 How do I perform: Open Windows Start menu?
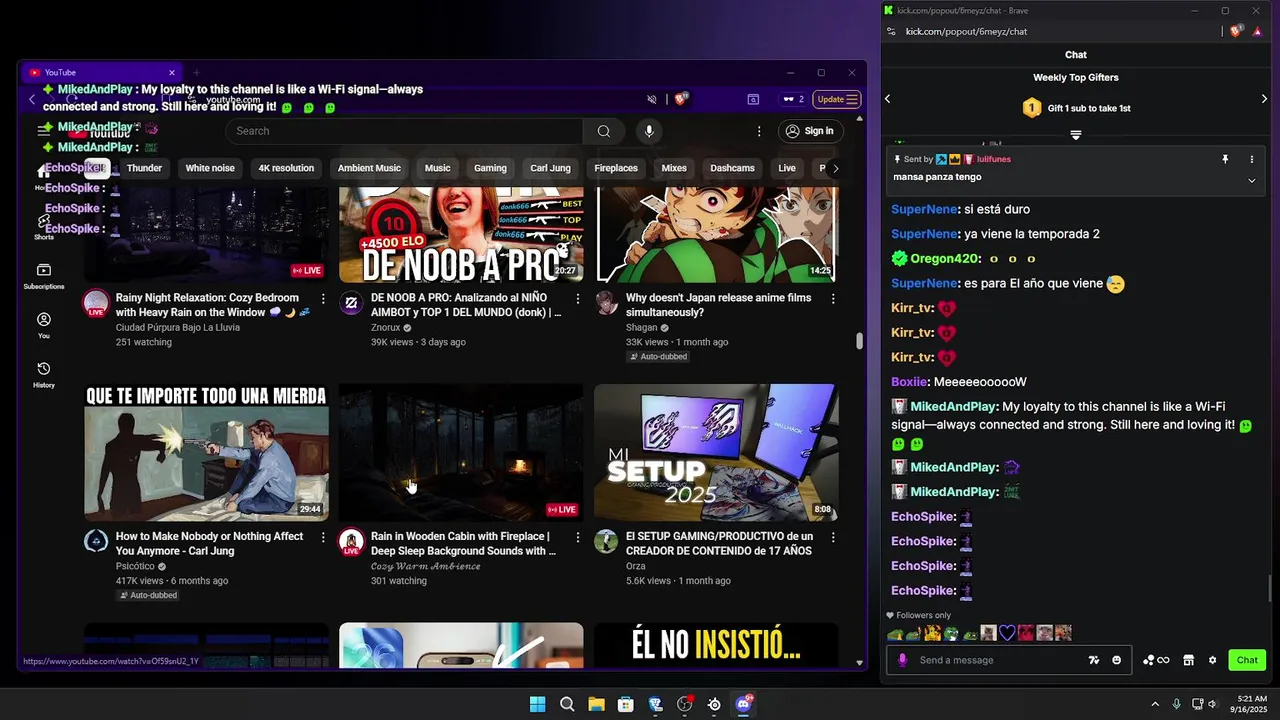click(x=537, y=704)
